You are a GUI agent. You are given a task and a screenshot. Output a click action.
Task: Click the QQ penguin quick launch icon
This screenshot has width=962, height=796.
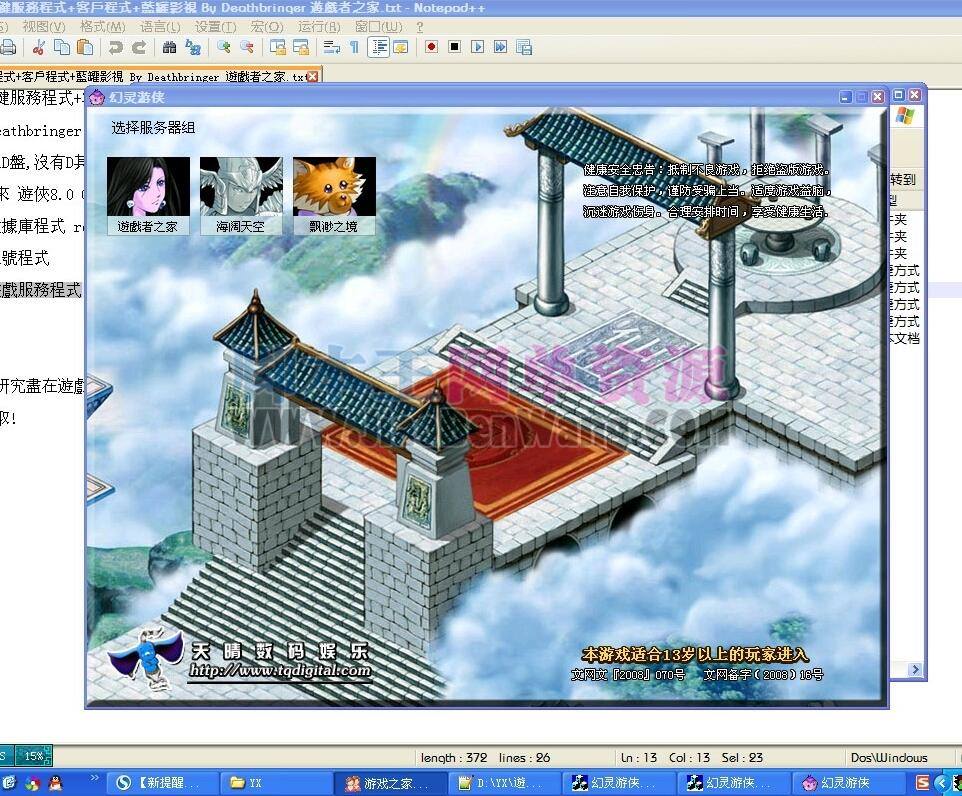click(x=56, y=782)
